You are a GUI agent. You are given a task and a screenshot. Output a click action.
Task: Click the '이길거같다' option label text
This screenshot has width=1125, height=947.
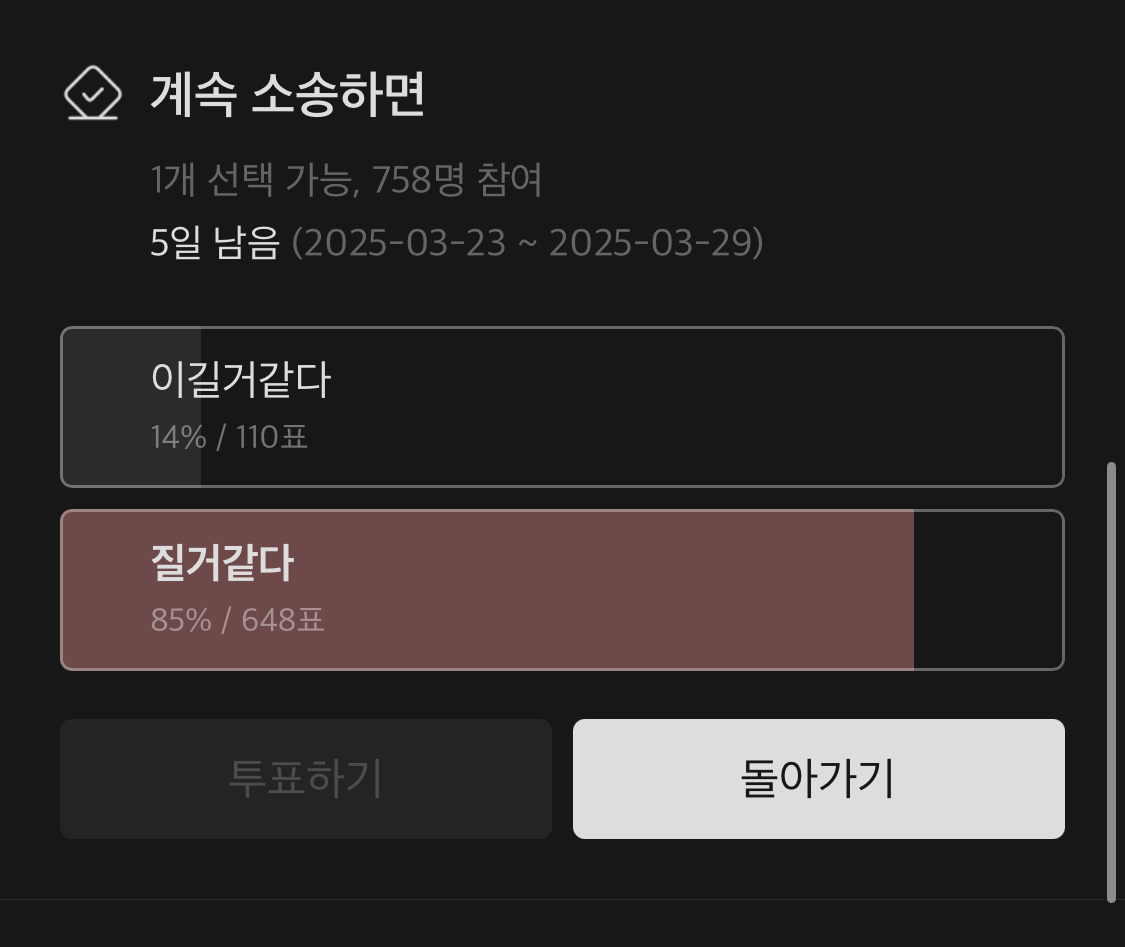(240, 379)
